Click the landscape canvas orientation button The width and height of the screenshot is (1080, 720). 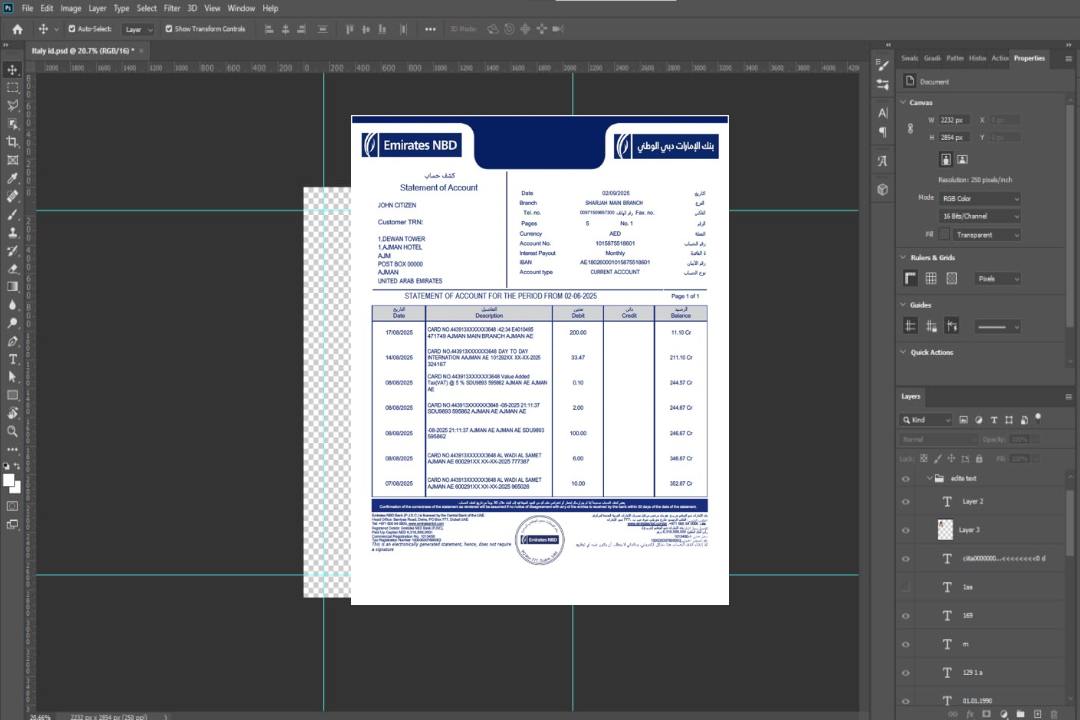point(962,160)
